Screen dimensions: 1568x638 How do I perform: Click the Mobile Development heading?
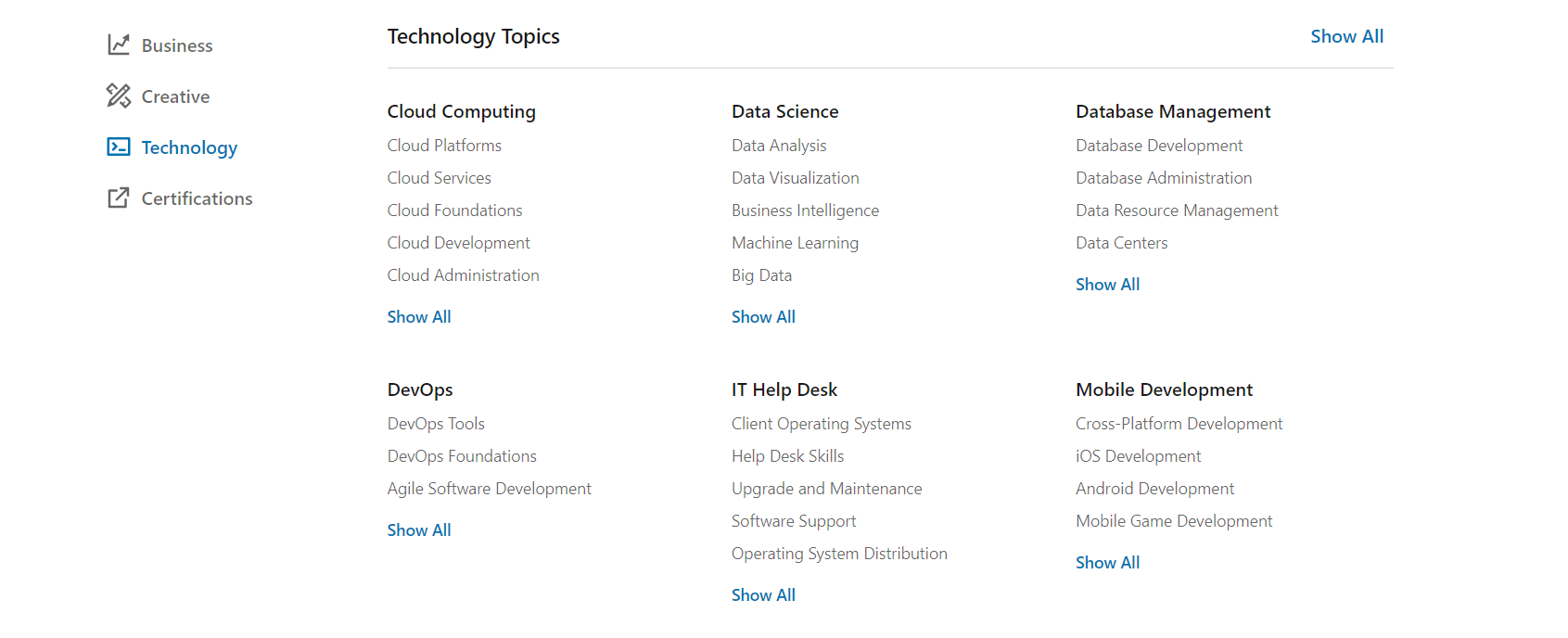click(x=1164, y=389)
